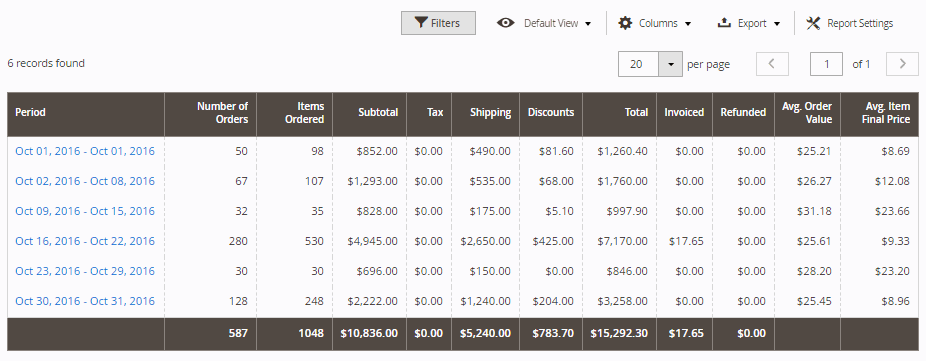Open the Oct 23, 2016 - Oct 29, 2016 period
The image size is (926, 361).
point(85,271)
